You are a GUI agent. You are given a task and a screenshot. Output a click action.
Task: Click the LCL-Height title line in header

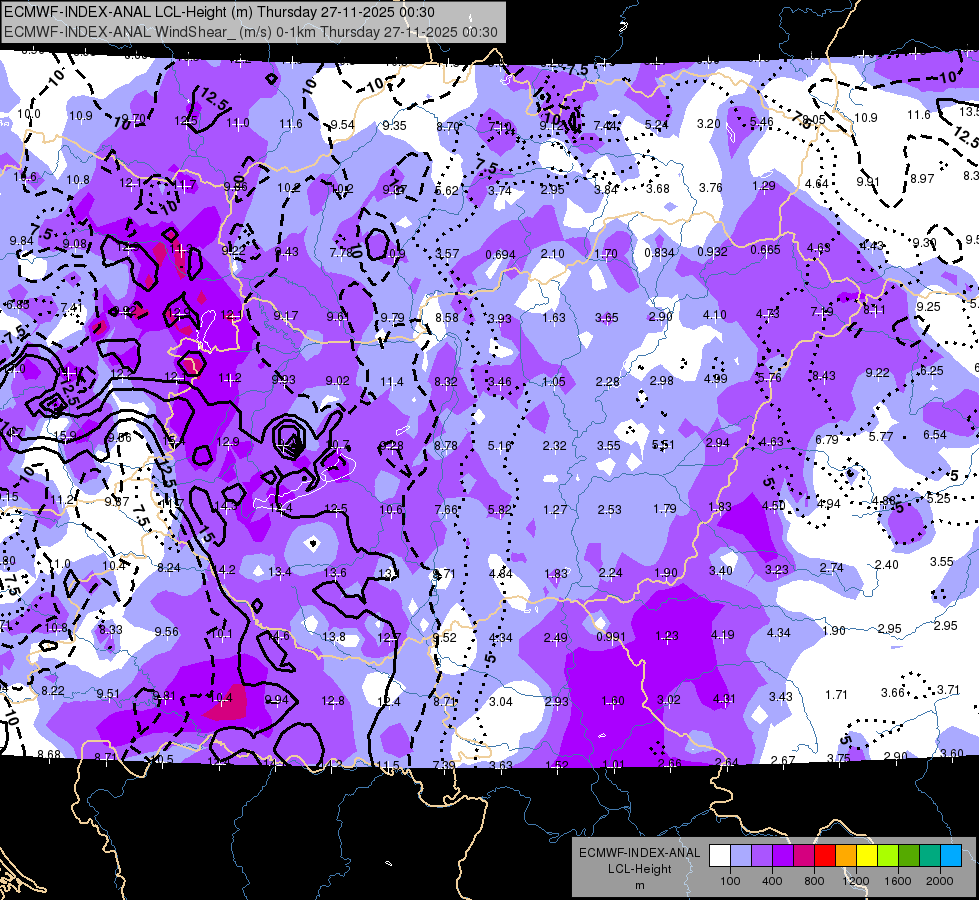(220, 12)
